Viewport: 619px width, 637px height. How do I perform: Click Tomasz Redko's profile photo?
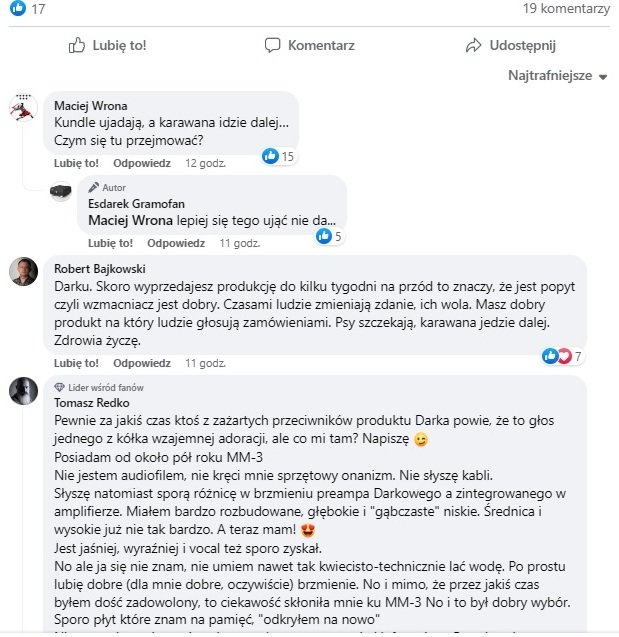tap(23, 389)
